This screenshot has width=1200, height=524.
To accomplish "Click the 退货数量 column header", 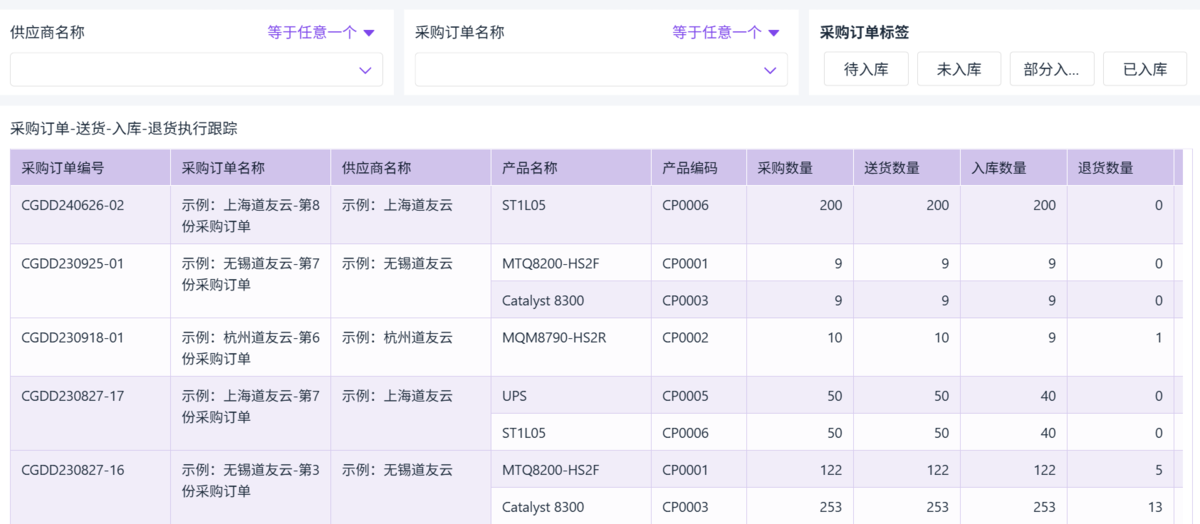I will click(x=1120, y=168).
